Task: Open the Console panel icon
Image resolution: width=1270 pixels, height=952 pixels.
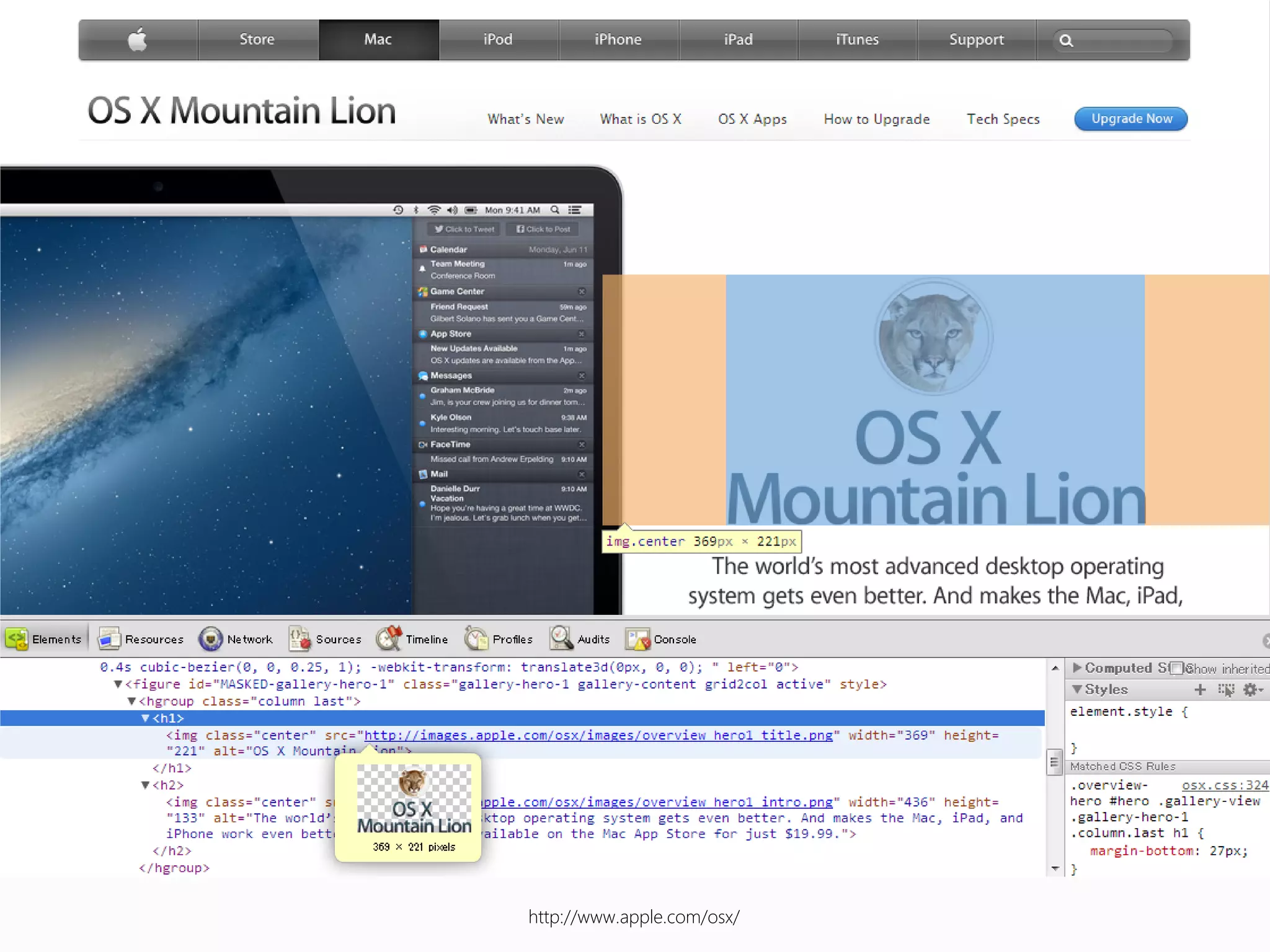Action: 638,638
